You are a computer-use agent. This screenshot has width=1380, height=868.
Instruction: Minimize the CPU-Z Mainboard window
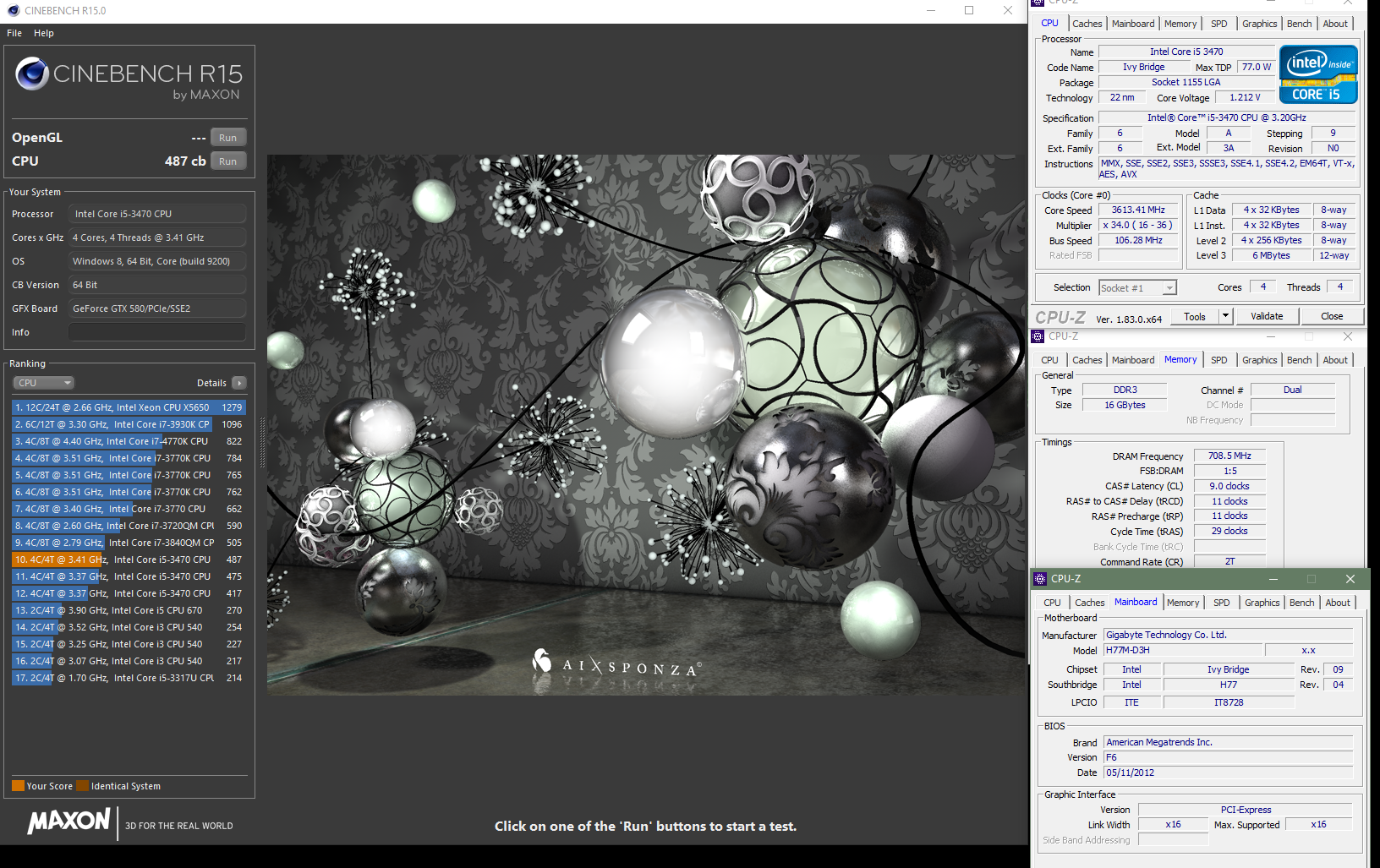[x=1273, y=579]
